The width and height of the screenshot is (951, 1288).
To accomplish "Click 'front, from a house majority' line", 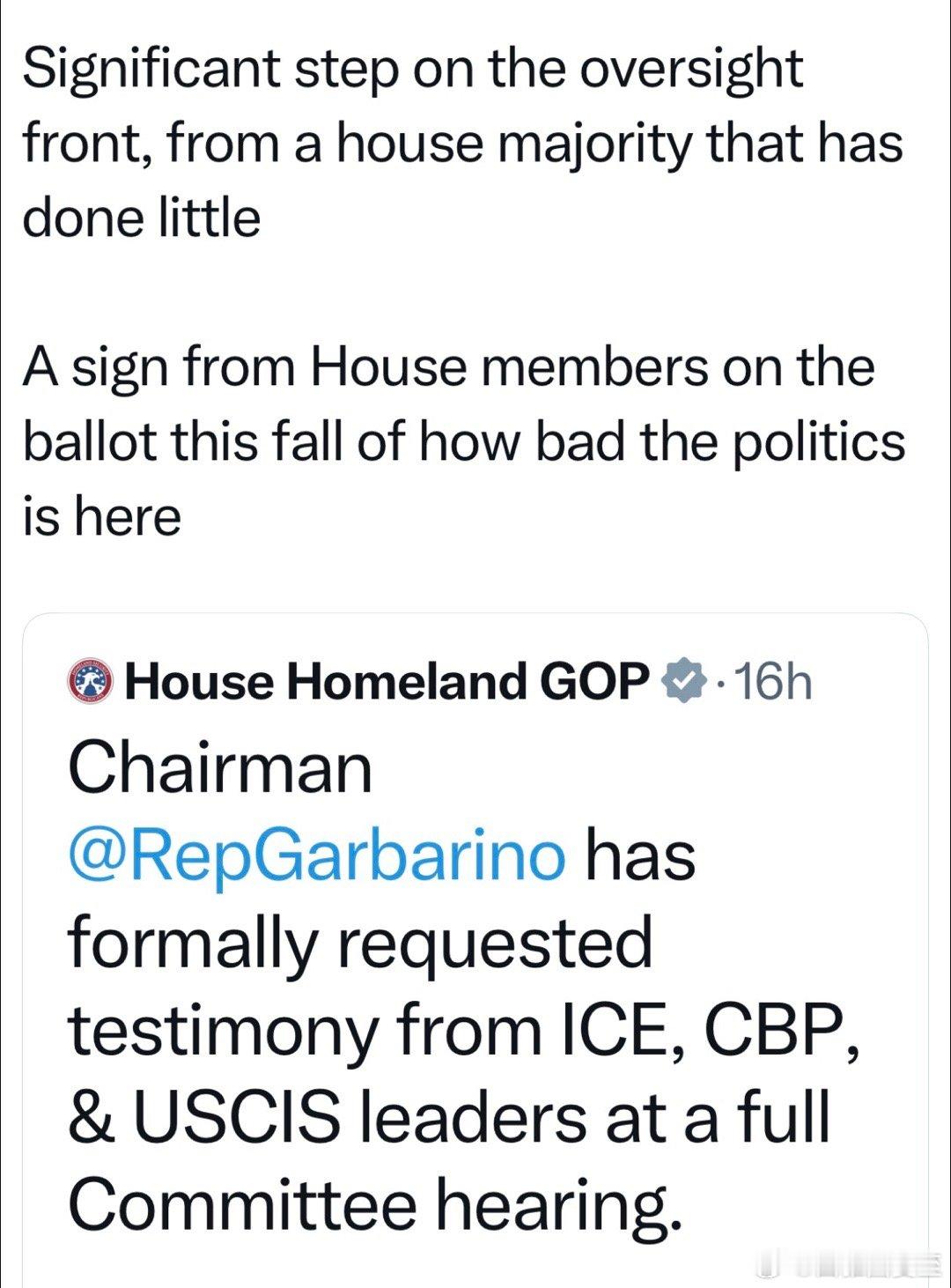I will 463,144.
